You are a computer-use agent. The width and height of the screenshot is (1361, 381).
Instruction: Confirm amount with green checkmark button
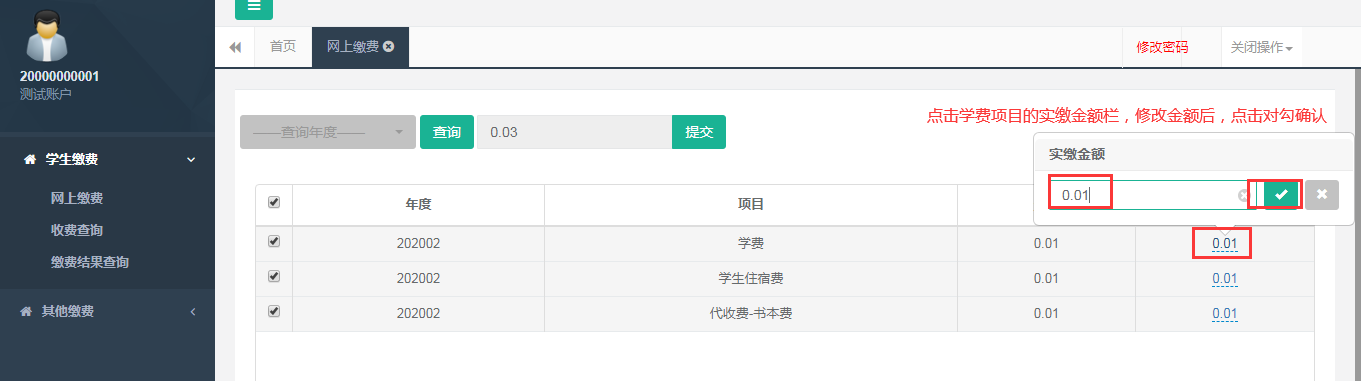[x=1281, y=194]
